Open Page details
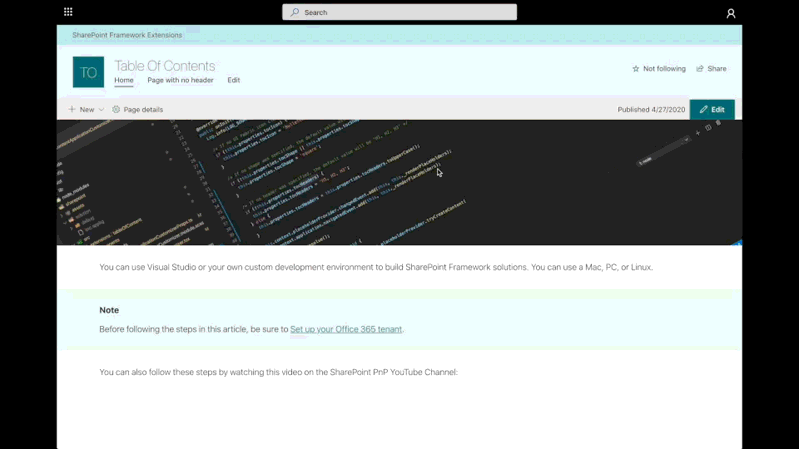The height and width of the screenshot is (449, 799). (138, 110)
